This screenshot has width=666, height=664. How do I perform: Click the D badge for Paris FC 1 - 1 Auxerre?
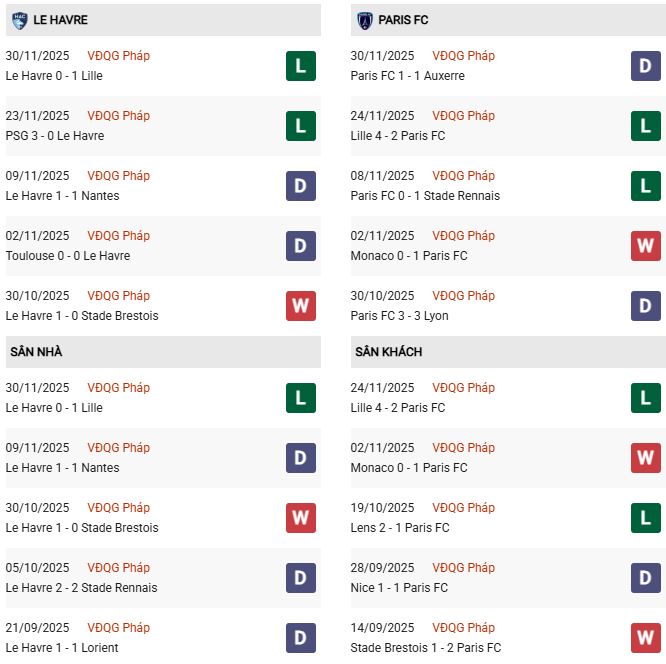click(646, 66)
